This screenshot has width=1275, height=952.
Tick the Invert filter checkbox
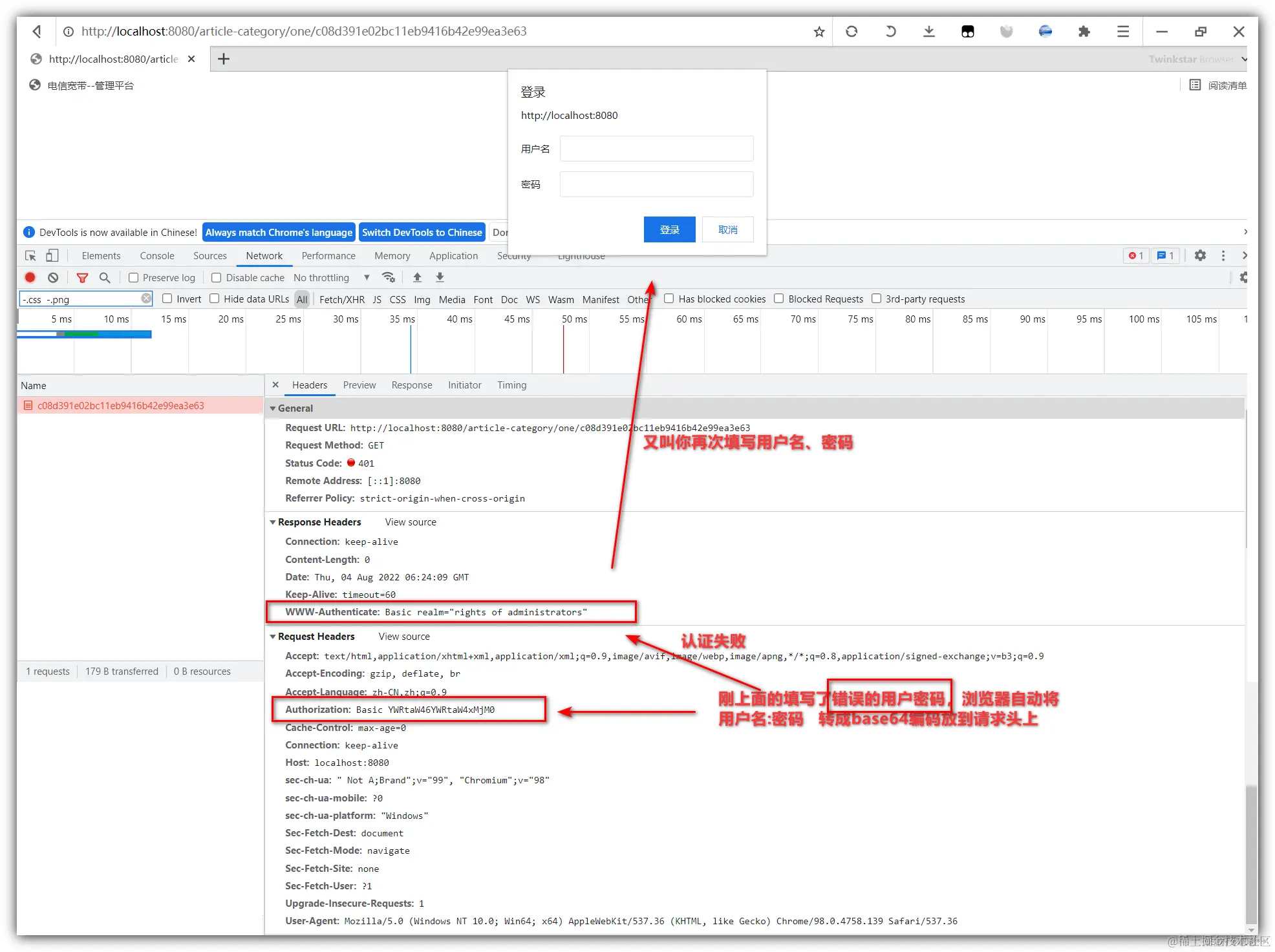[167, 299]
